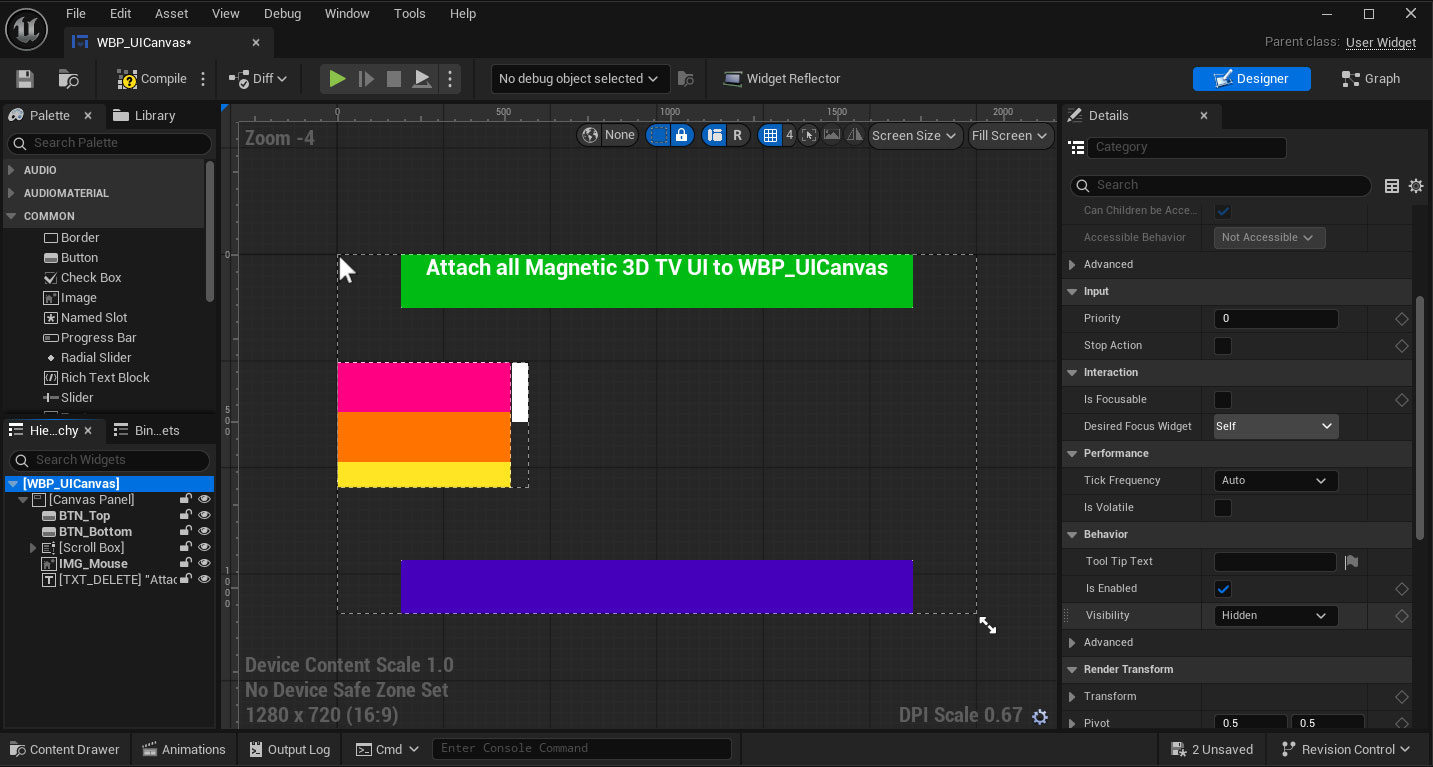This screenshot has height=767, width=1433.
Task: Click the outline lock icon in viewport toolbar
Action: [x=680, y=135]
